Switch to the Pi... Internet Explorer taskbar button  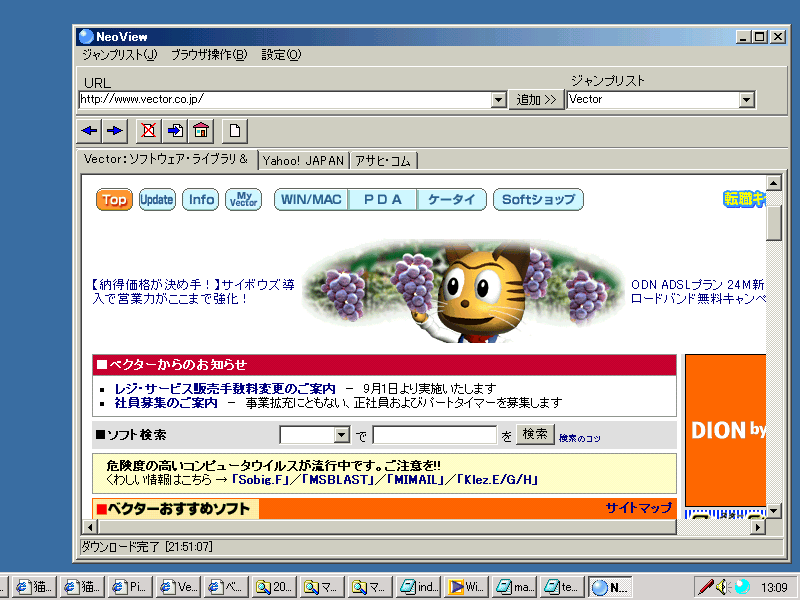click(x=131, y=587)
